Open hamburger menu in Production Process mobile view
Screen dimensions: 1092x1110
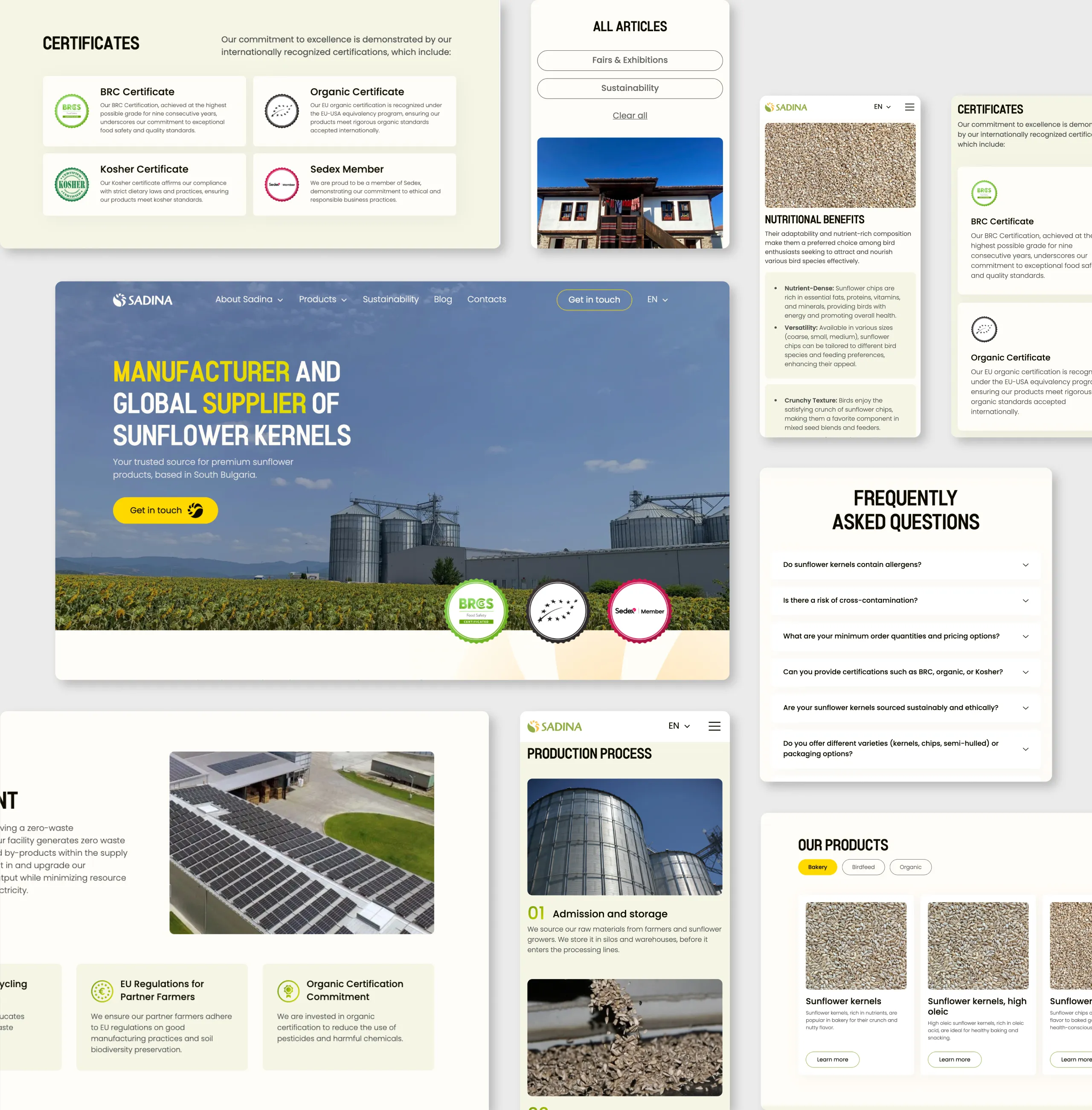[x=714, y=726]
